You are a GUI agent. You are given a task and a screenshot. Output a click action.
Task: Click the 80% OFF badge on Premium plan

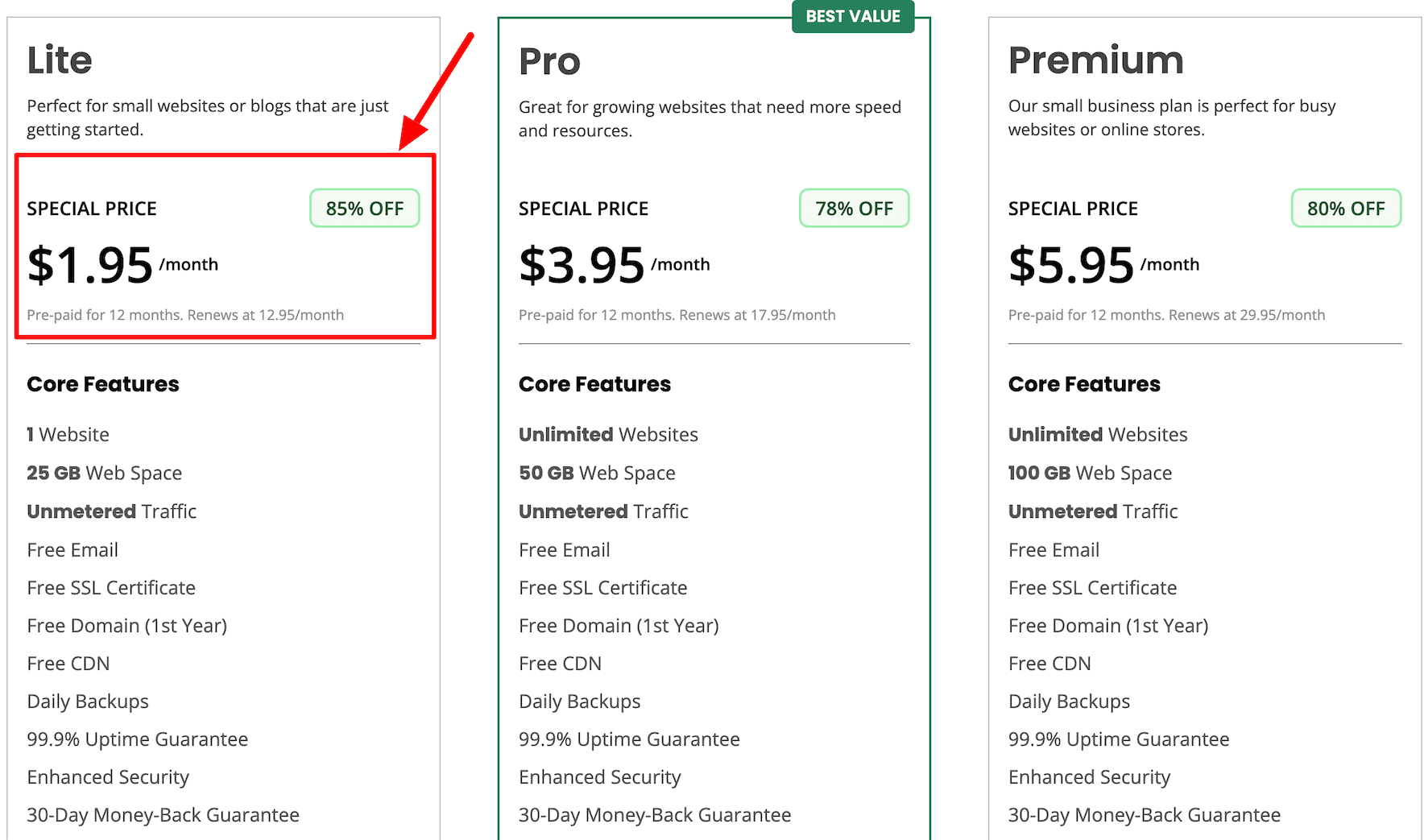pos(1346,208)
